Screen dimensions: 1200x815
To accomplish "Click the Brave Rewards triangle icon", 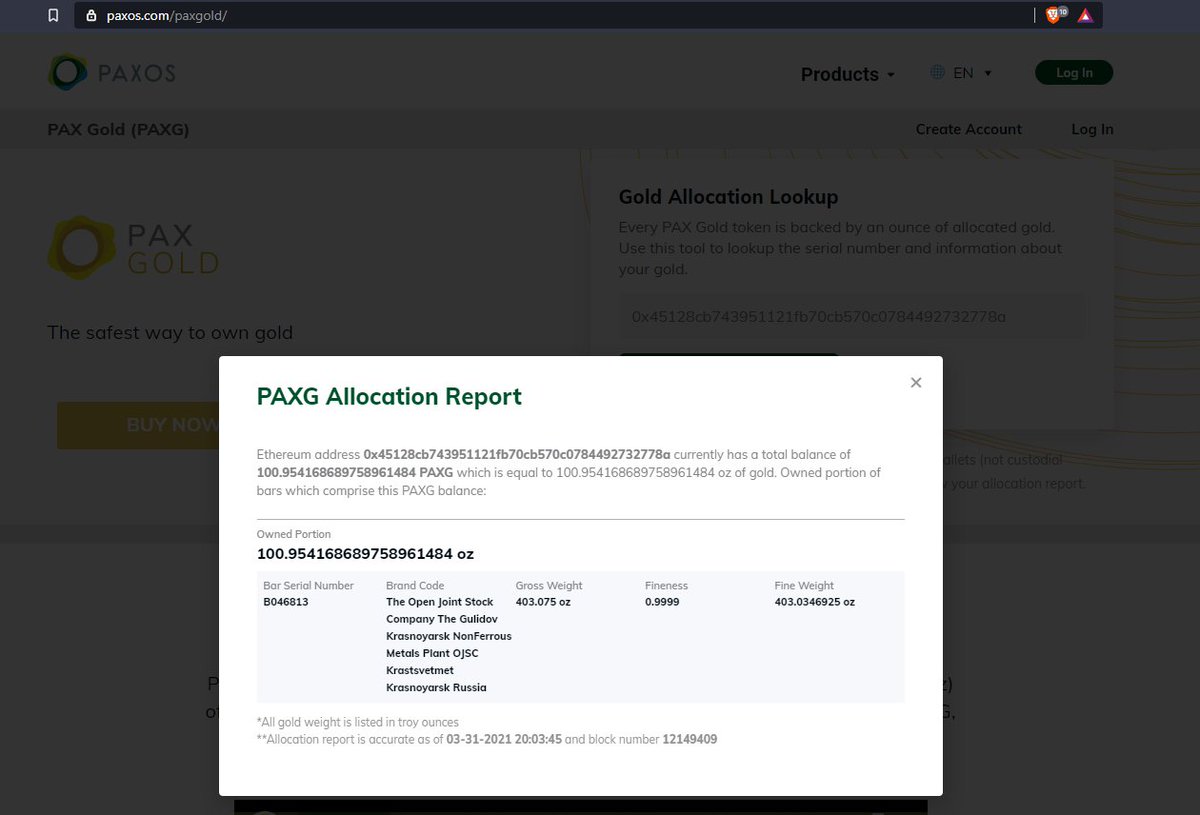I will (x=1085, y=15).
